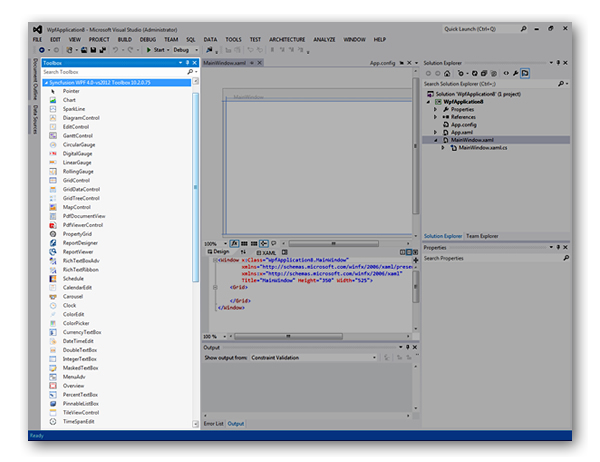The width and height of the screenshot is (600, 462).
Task: Click the swap panes arrows icon
Action: tap(243, 252)
